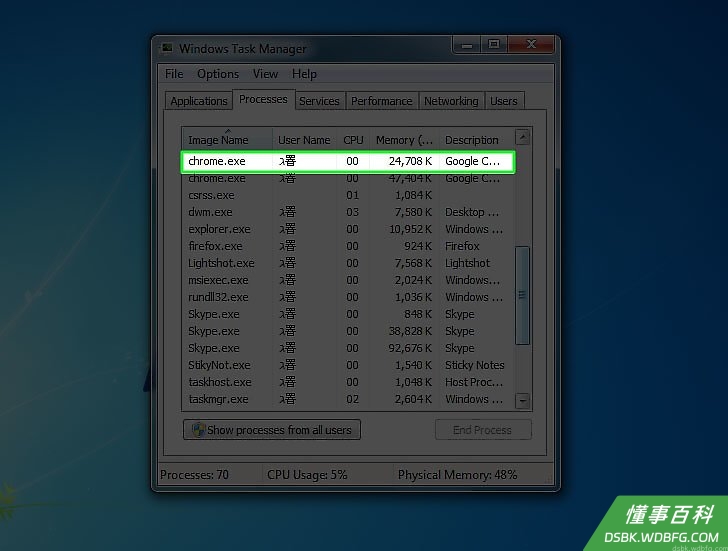
Task: Click the End Process button
Action: pos(483,430)
